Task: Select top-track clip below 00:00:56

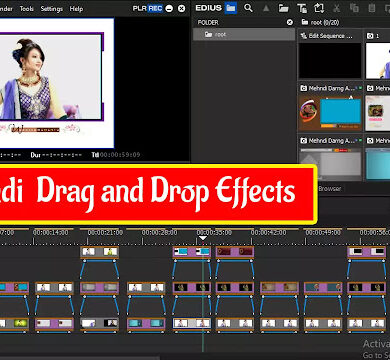Action: coord(366,252)
